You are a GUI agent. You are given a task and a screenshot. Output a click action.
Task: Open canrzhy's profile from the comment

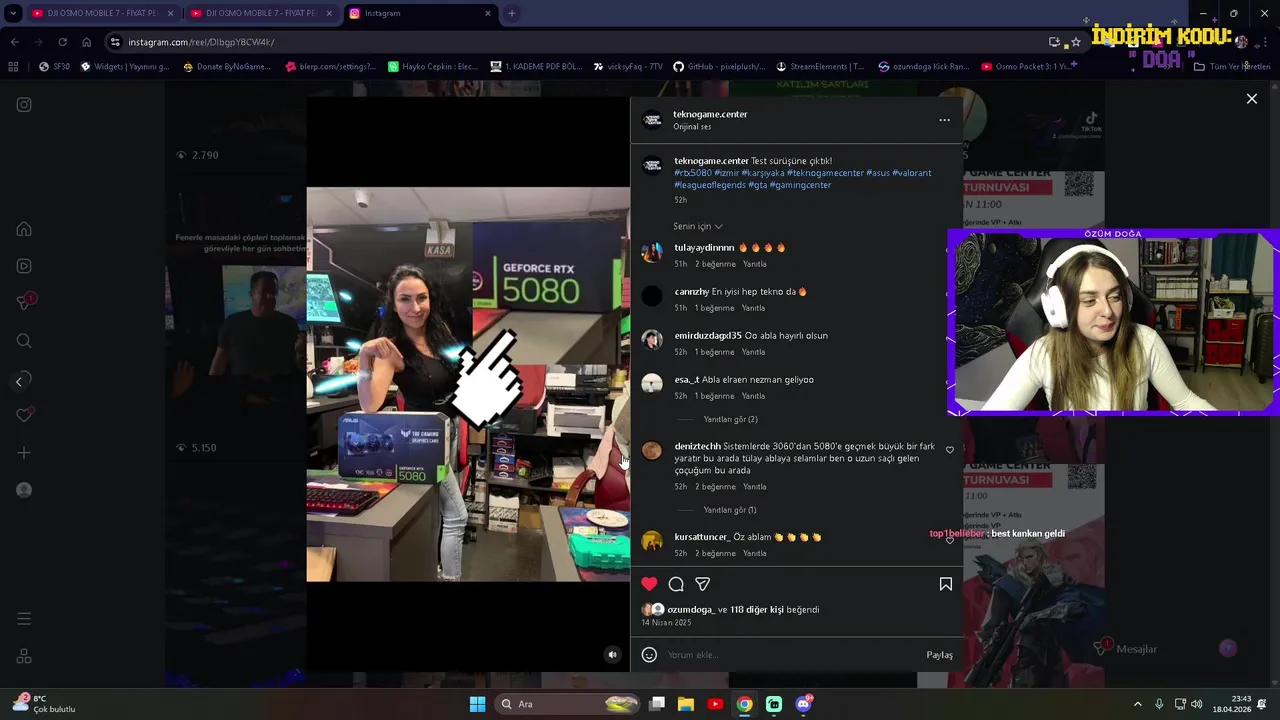tap(692, 292)
